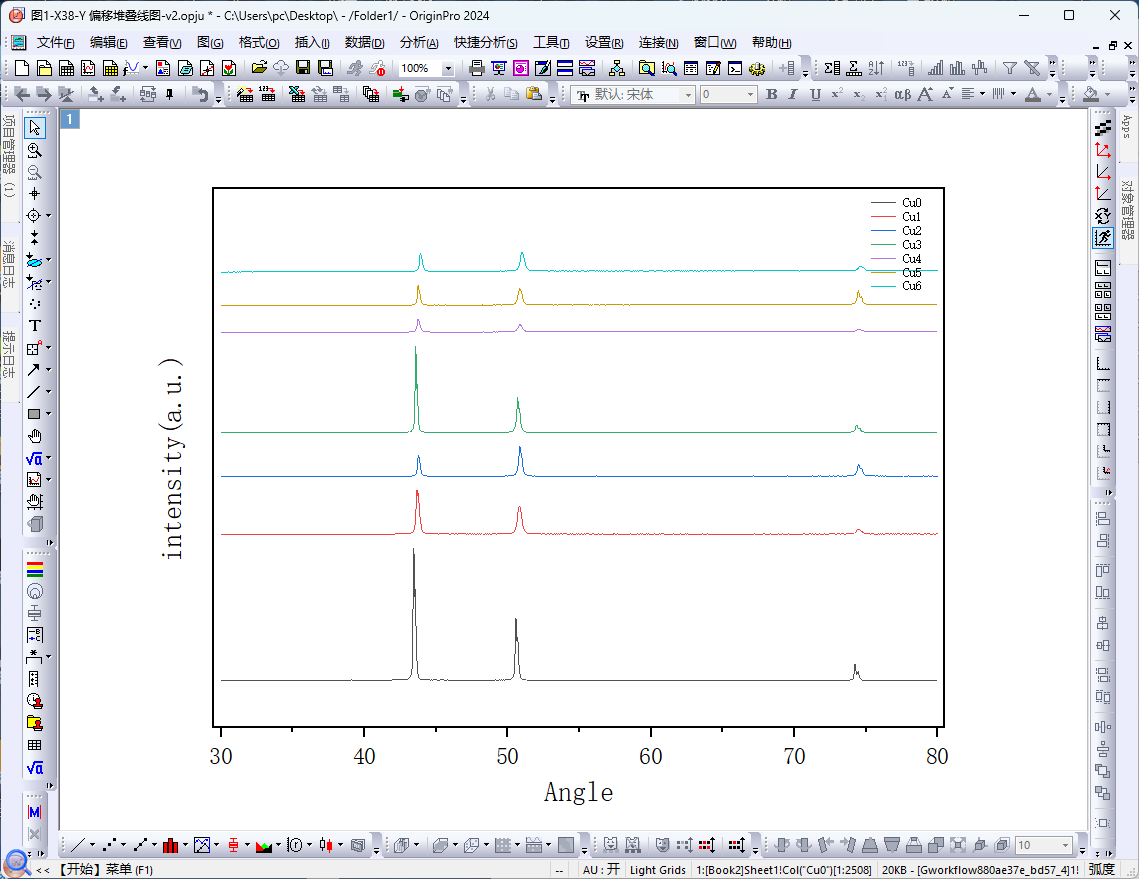Expand the text alignment dropdown arrow
Screen dimensions: 1139x879
tap(982, 94)
